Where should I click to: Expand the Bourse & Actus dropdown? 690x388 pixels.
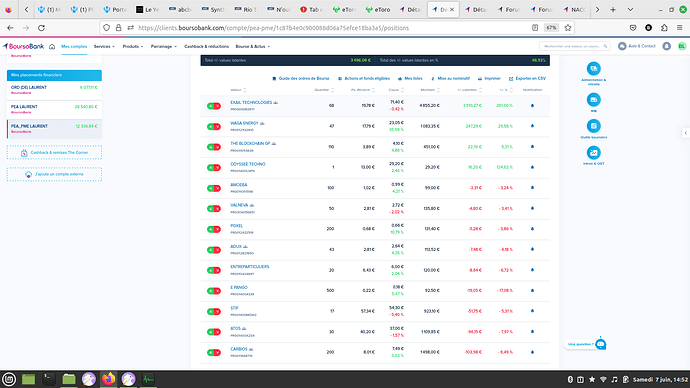coord(253,47)
